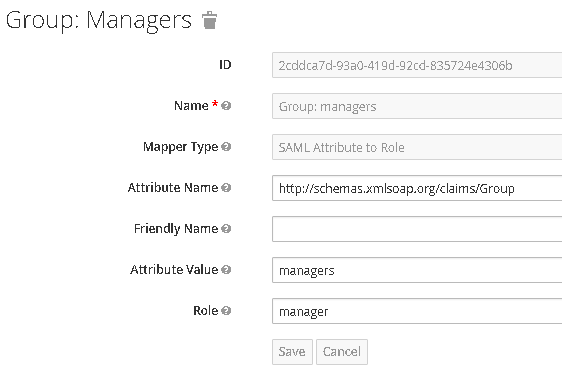
Task: Click the 'Role' label text
Action: (x=205, y=311)
